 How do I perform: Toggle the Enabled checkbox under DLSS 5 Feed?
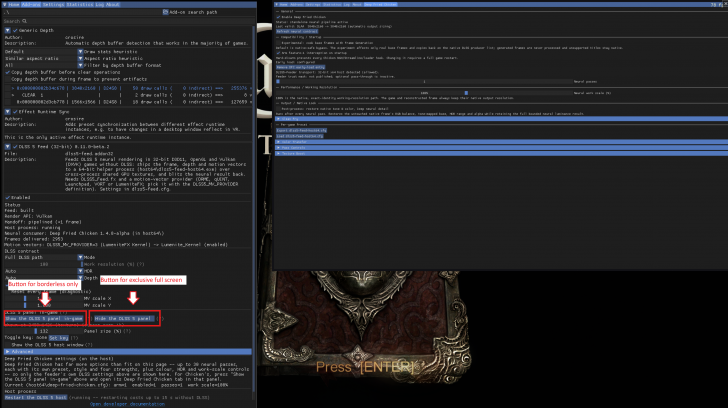tap(7, 198)
